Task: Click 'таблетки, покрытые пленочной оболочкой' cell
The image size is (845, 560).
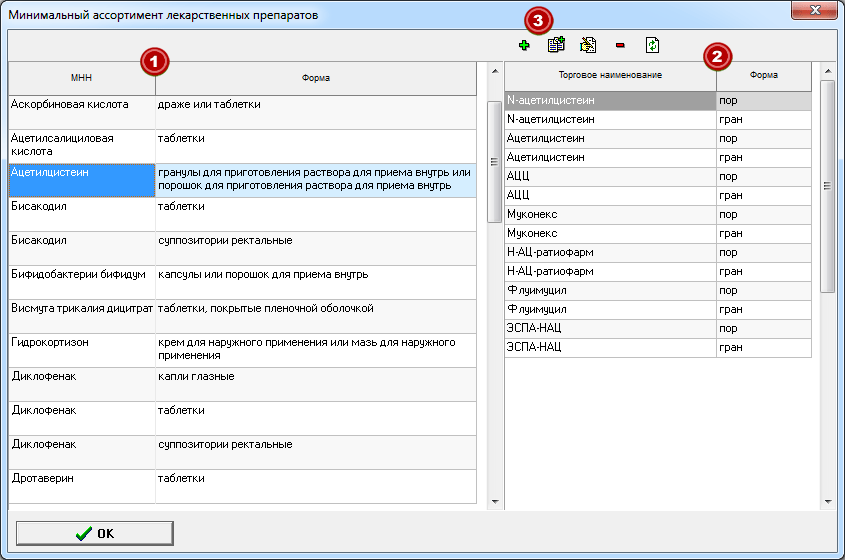Action: coord(316,316)
